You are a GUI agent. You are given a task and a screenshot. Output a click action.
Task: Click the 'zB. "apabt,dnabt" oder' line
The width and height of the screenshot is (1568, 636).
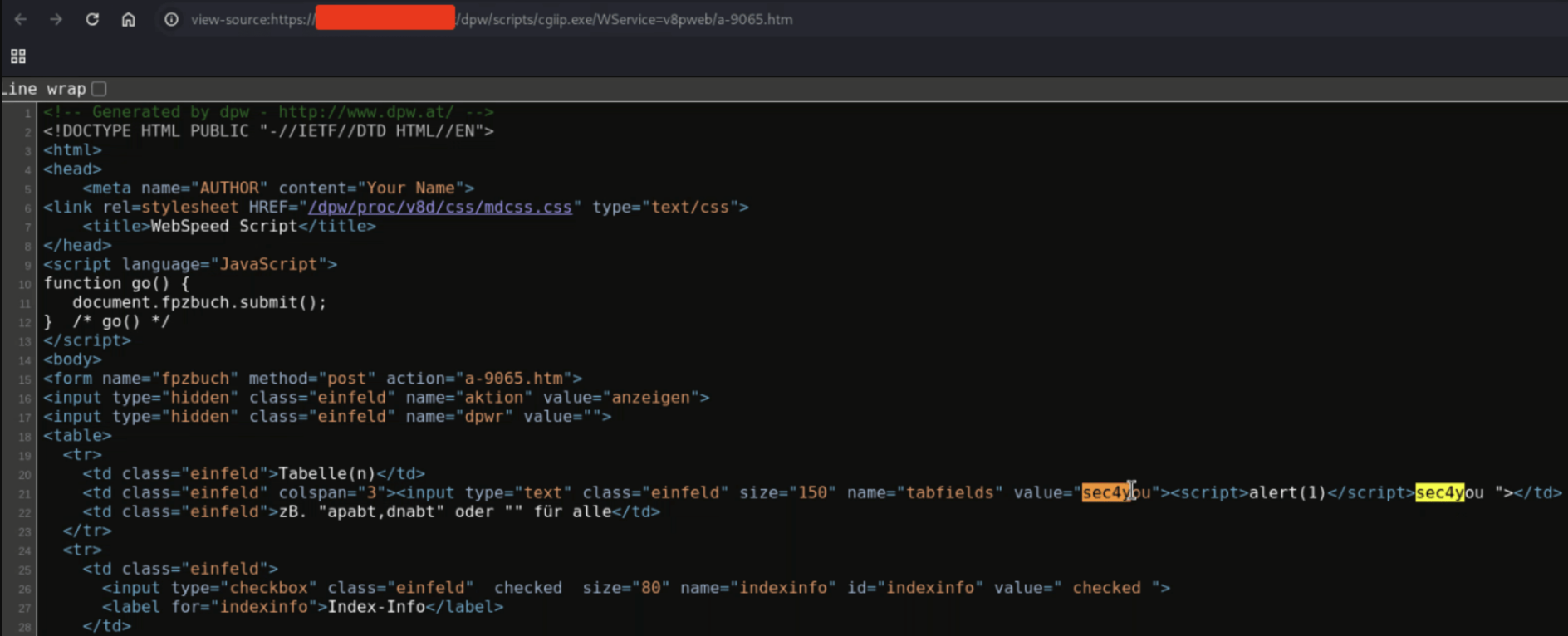tap(371, 512)
